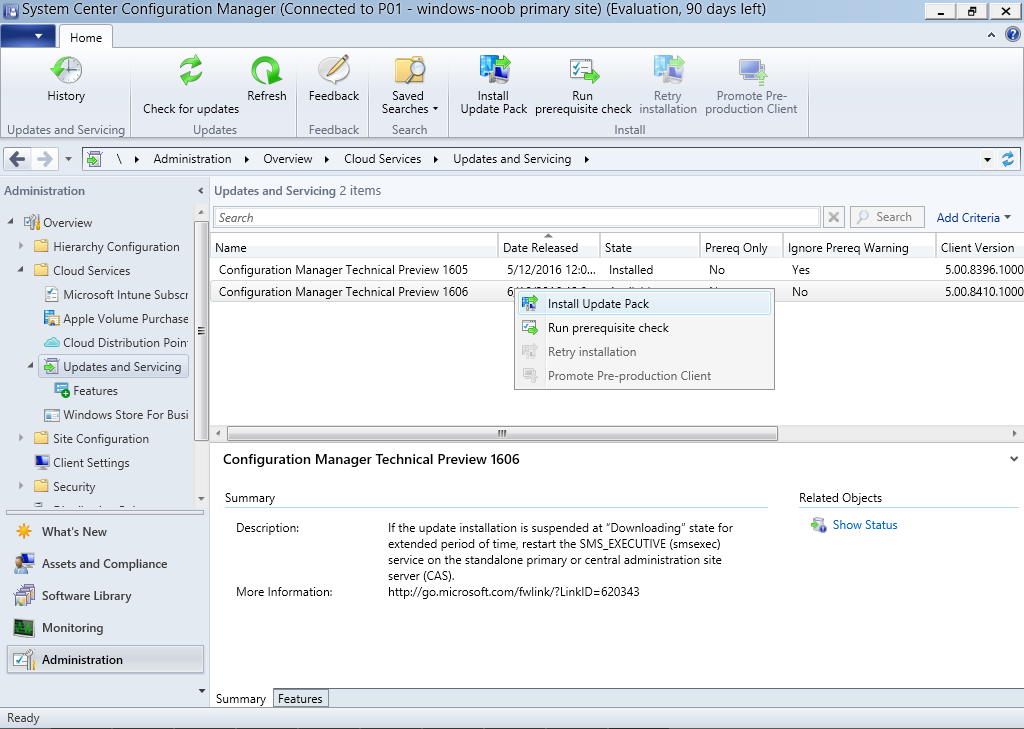
Task: Open the navigation history dropdown arrow
Action: pyautogui.click(x=68, y=159)
